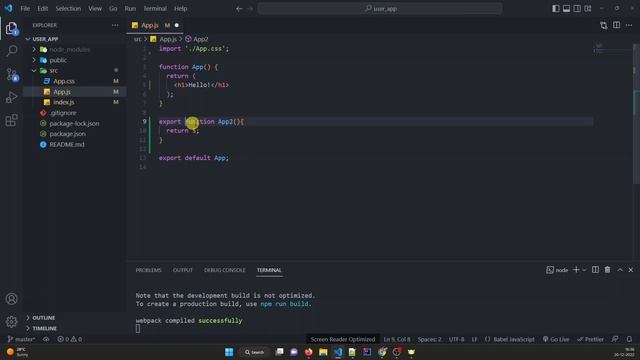
Task: Click the user_app command center search box
Action: [x=380, y=9]
